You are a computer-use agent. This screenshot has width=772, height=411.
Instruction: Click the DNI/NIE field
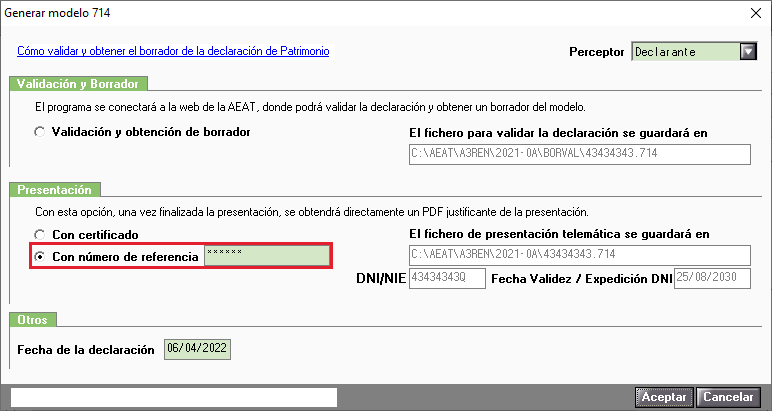click(447, 278)
